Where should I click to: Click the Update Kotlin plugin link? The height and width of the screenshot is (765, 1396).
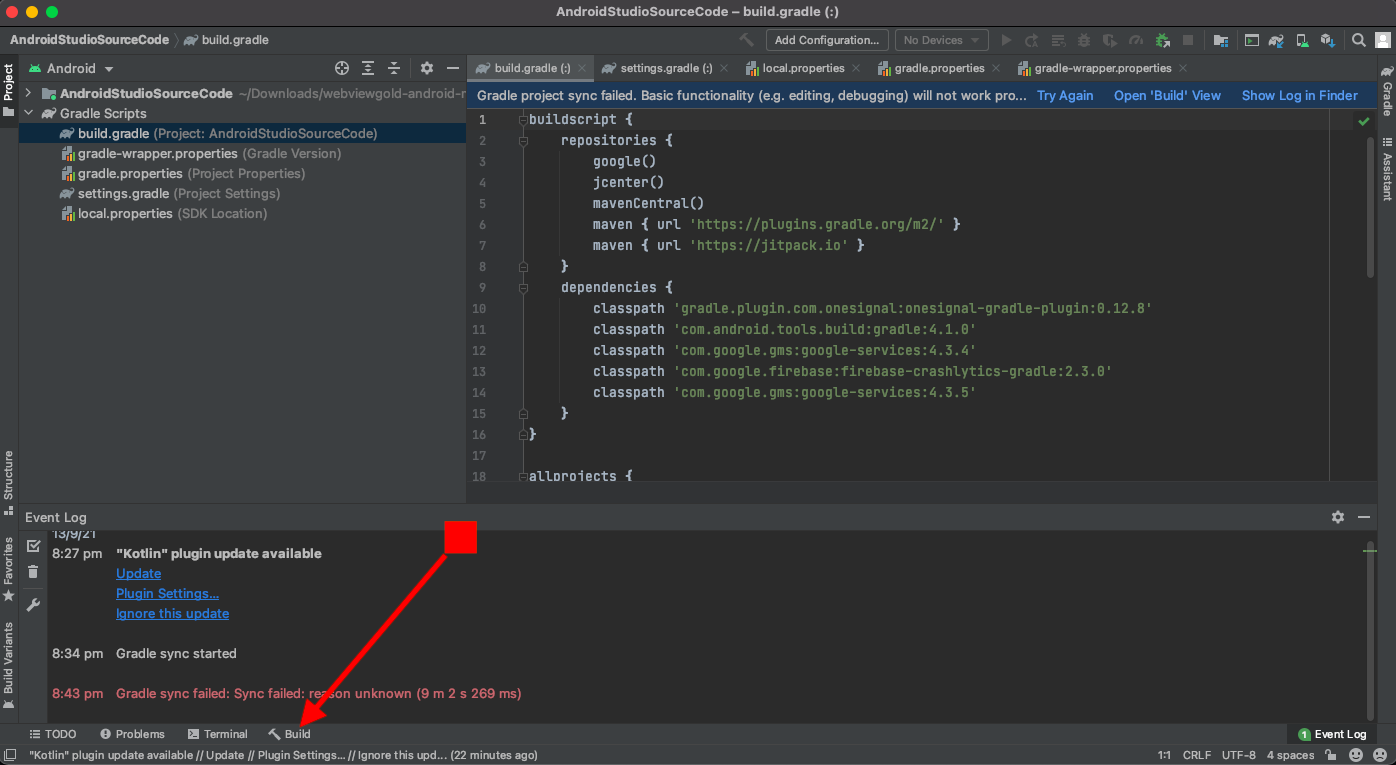(138, 573)
